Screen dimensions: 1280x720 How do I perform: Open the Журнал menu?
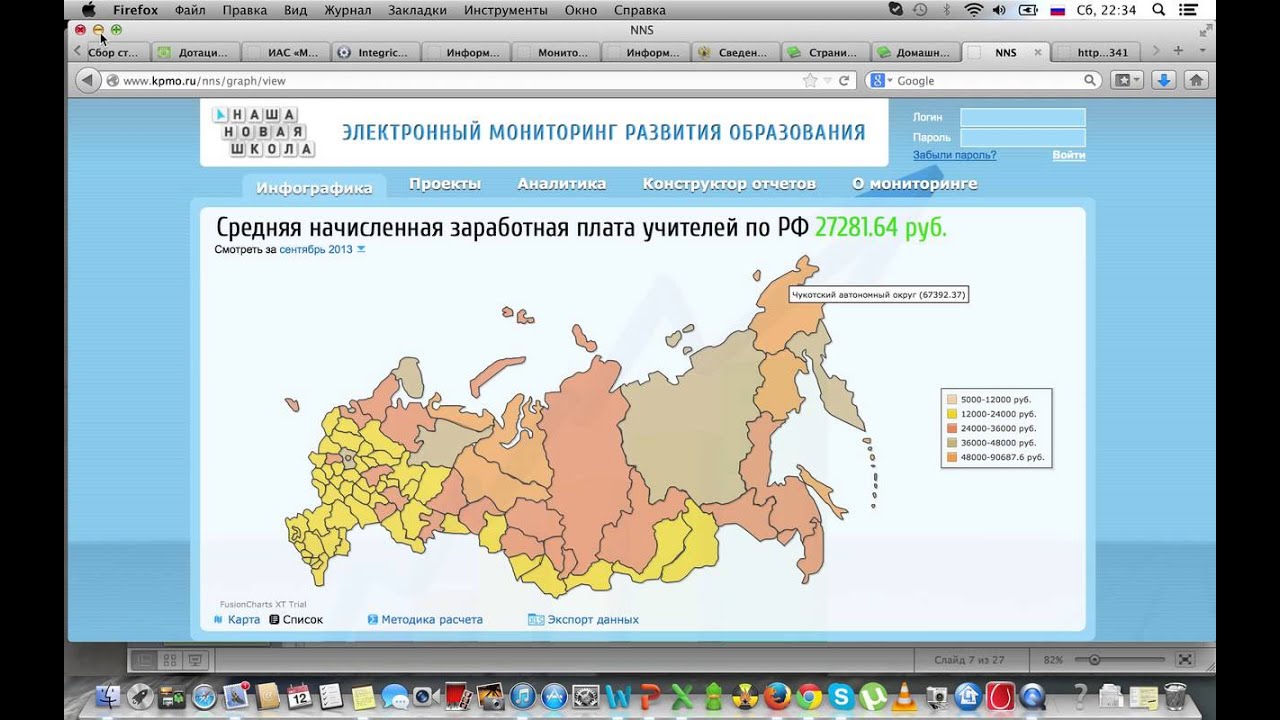click(x=346, y=10)
